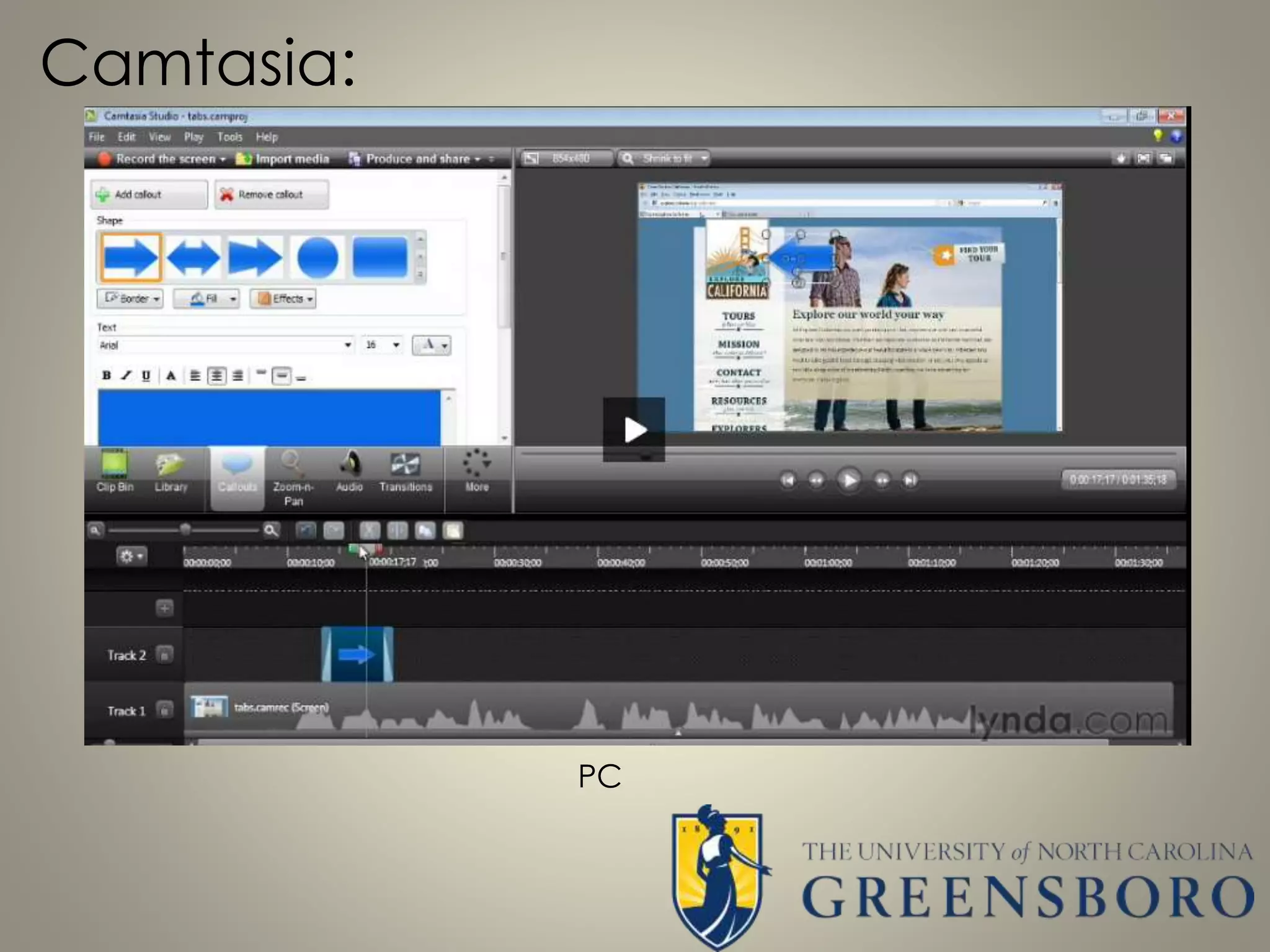Align callout text left

click(195, 376)
